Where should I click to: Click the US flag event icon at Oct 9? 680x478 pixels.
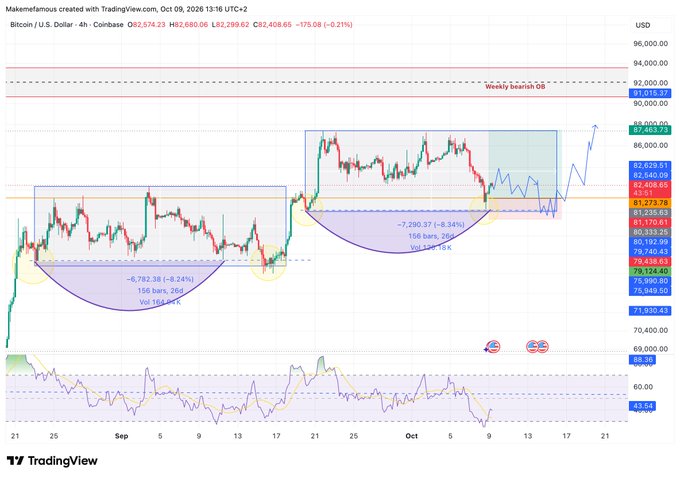pyautogui.click(x=494, y=347)
